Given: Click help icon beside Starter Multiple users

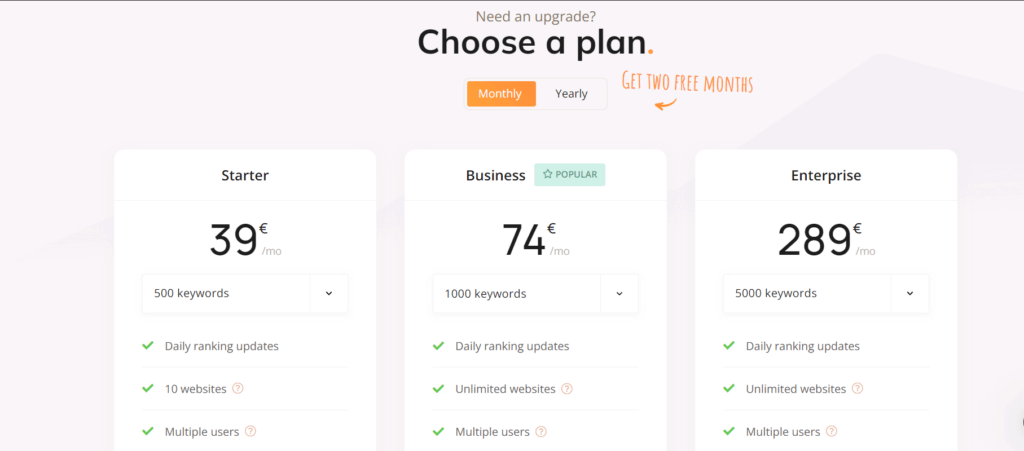Looking at the screenshot, I should (250, 431).
